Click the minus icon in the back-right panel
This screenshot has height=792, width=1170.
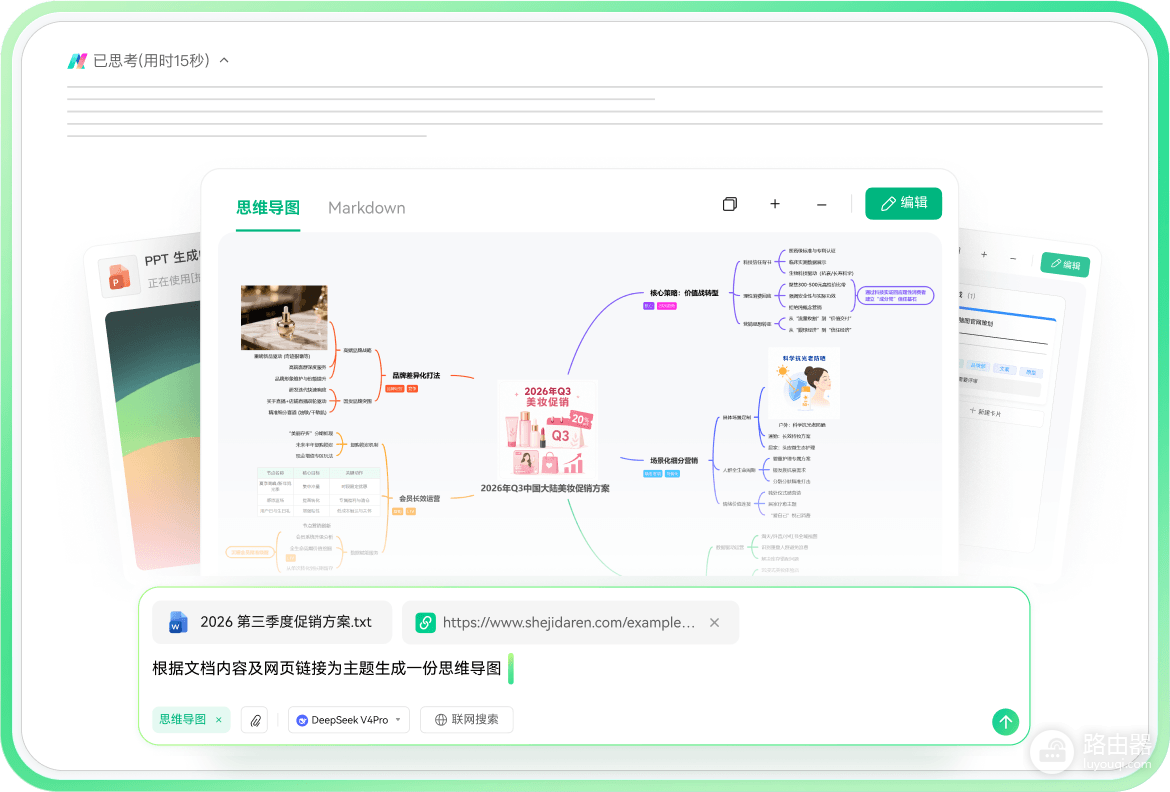pyautogui.click(x=1013, y=258)
